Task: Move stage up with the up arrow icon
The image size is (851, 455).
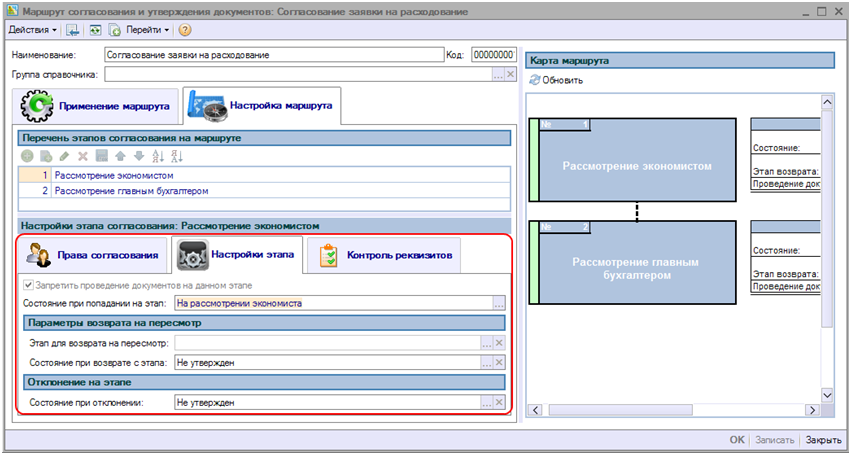Action: click(120, 156)
